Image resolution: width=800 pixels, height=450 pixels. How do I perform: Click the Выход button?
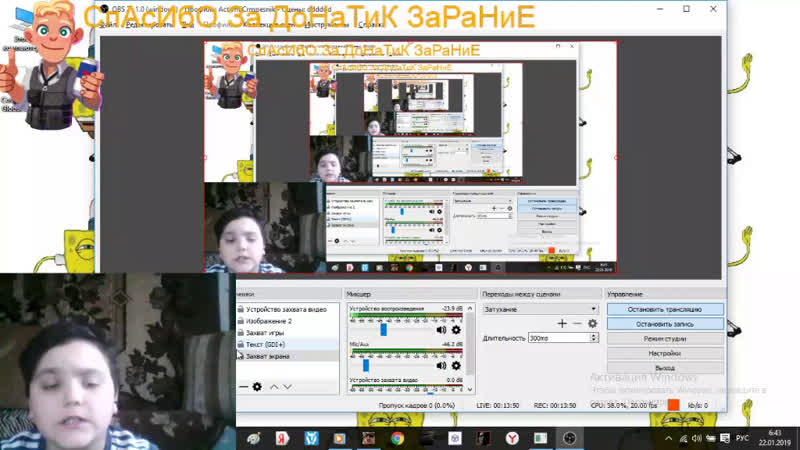coord(665,368)
